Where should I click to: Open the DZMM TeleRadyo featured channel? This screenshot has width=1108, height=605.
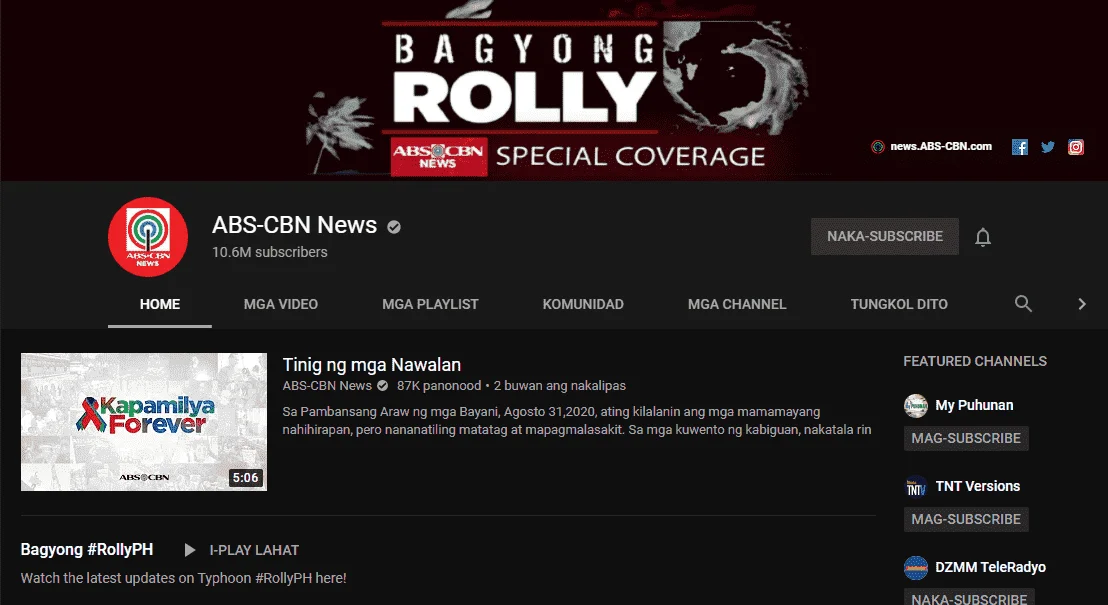(x=990, y=568)
